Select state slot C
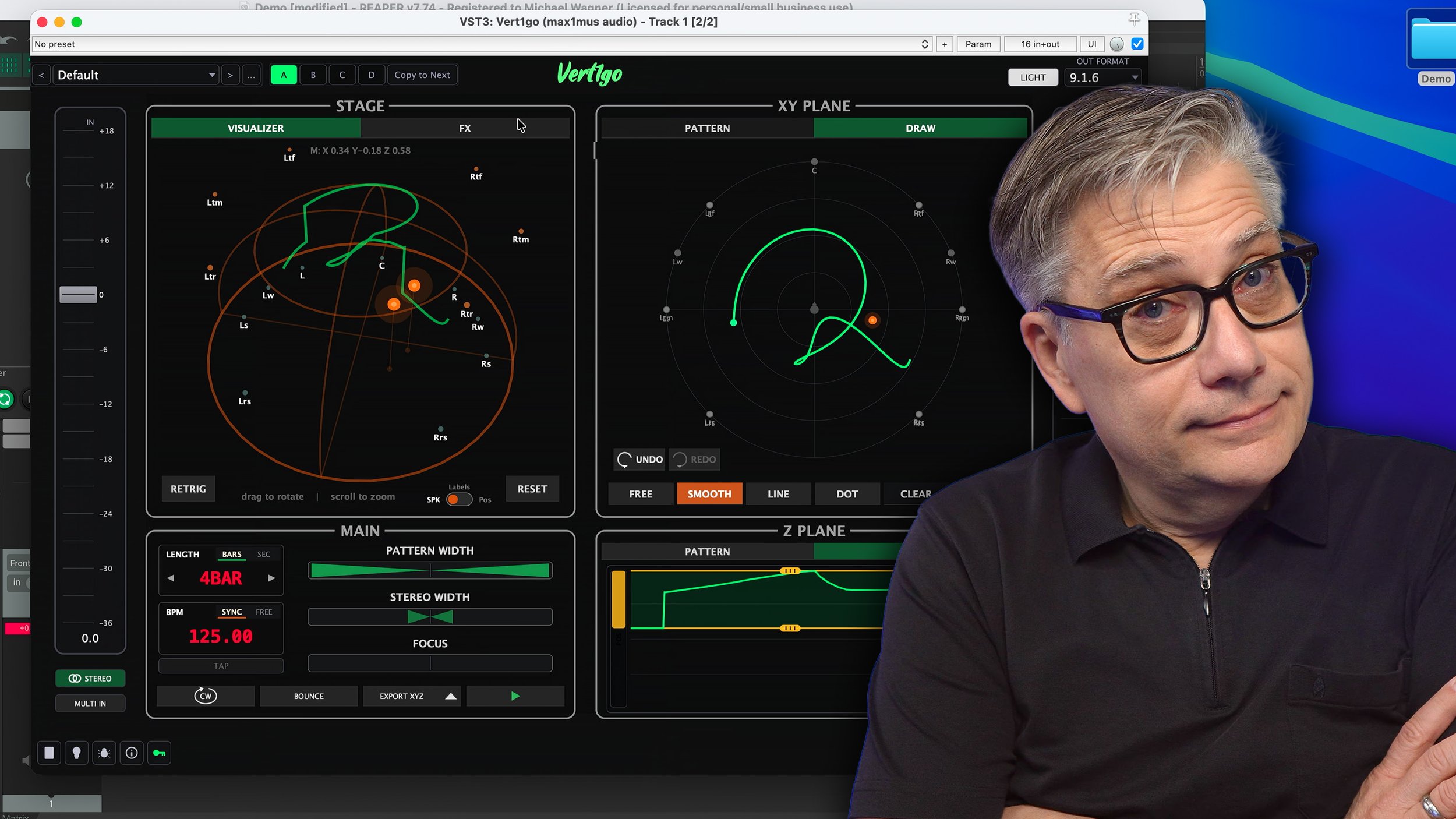The height and width of the screenshot is (819, 1456). [342, 75]
